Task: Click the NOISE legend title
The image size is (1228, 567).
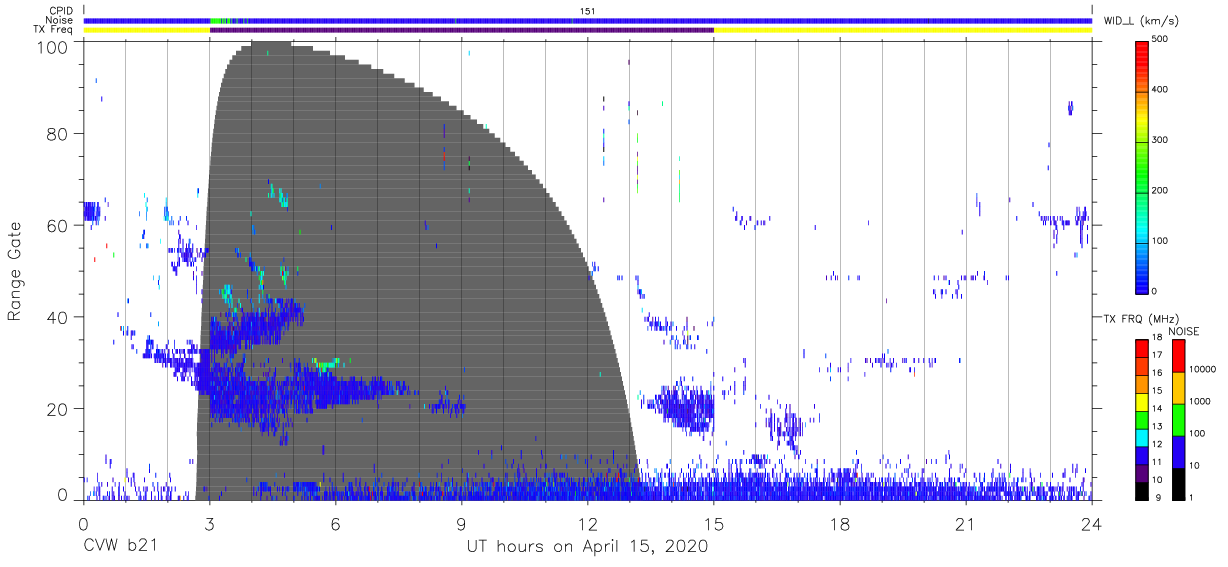Action: [1183, 331]
